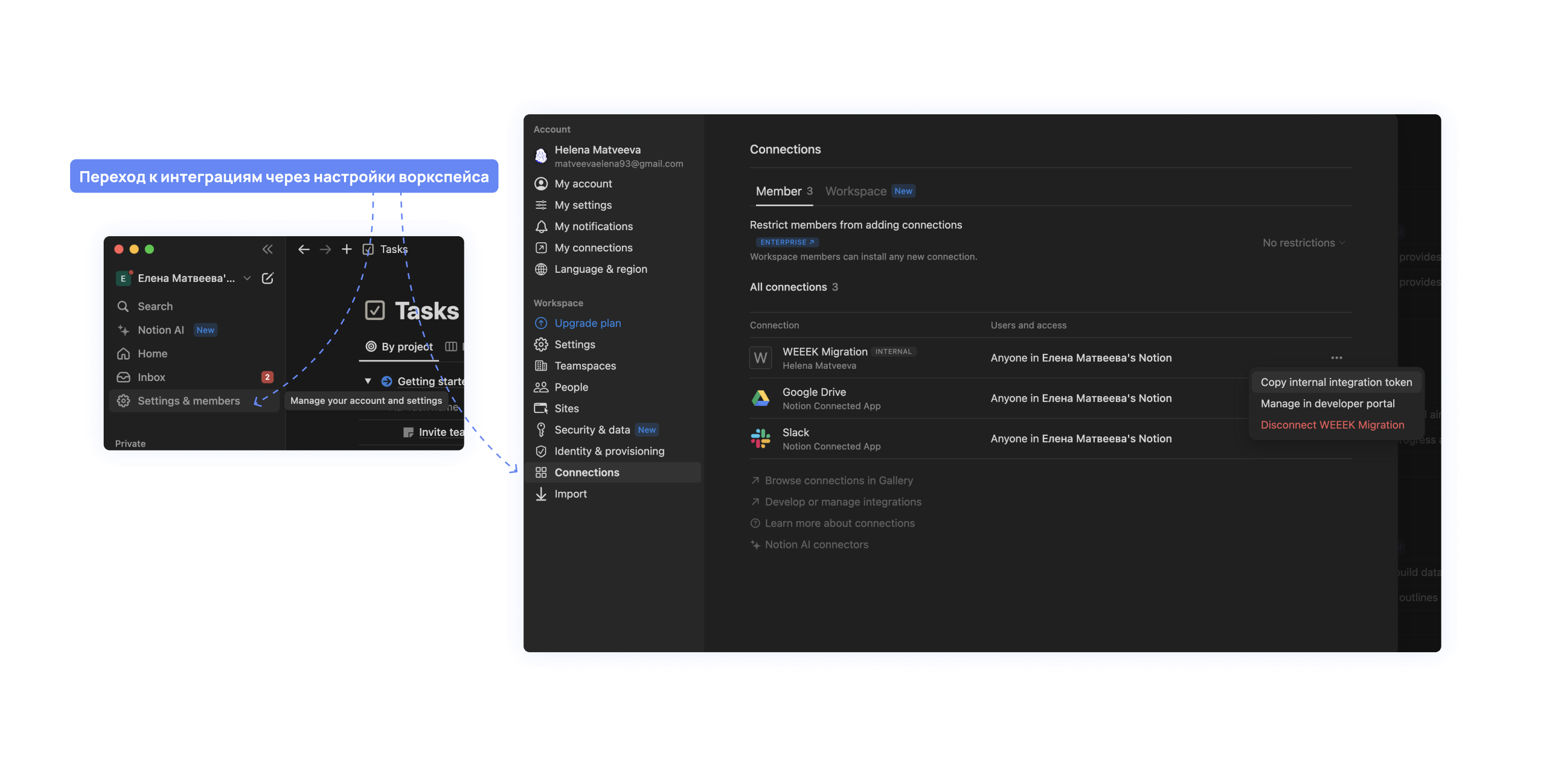Open the Notion AI sidebar item
The height and width of the screenshot is (766, 1568).
pyautogui.click(x=161, y=330)
